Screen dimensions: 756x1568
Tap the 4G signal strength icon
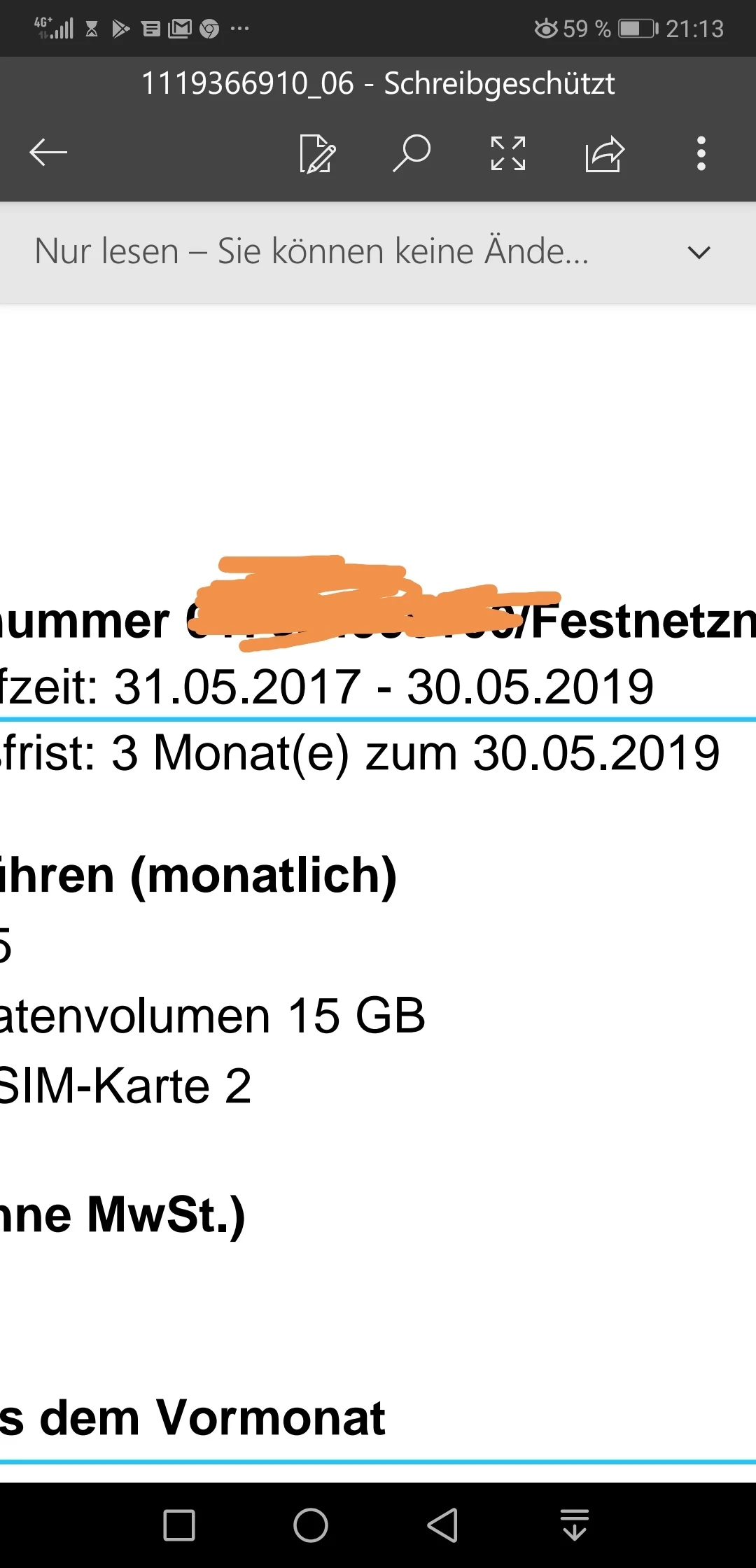[55, 28]
